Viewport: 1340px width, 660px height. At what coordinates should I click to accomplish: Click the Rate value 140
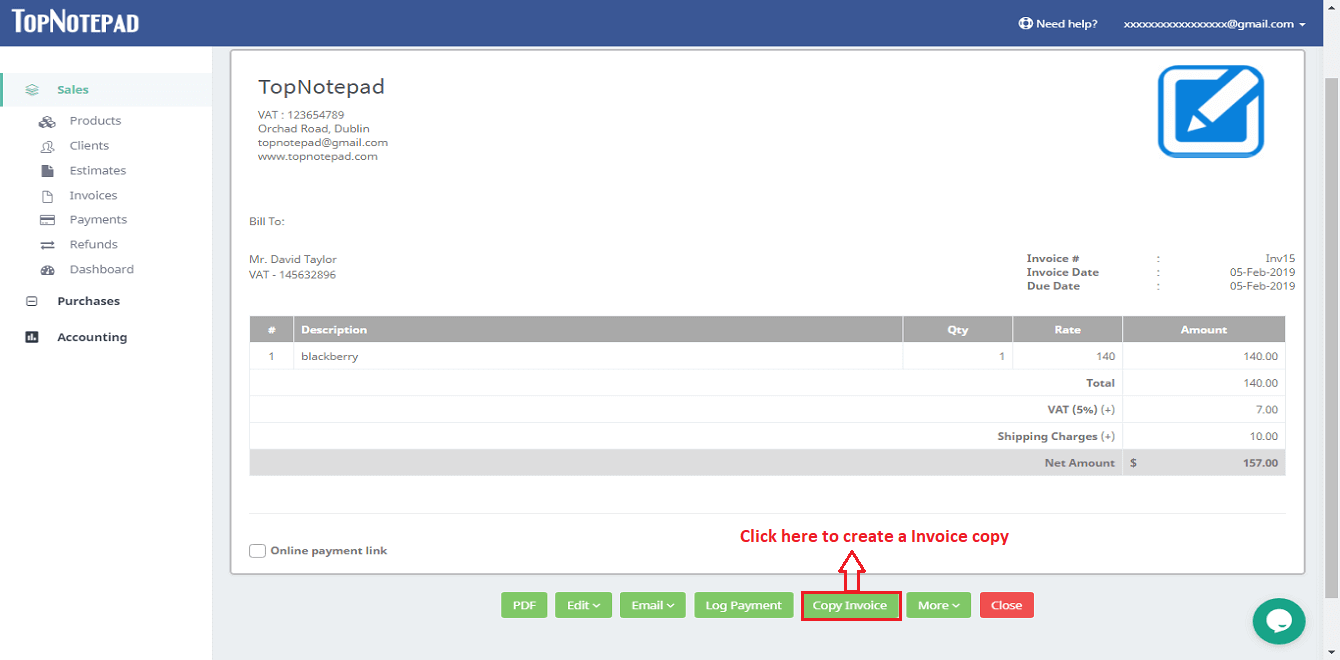pyautogui.click(x=1105, y=356)
